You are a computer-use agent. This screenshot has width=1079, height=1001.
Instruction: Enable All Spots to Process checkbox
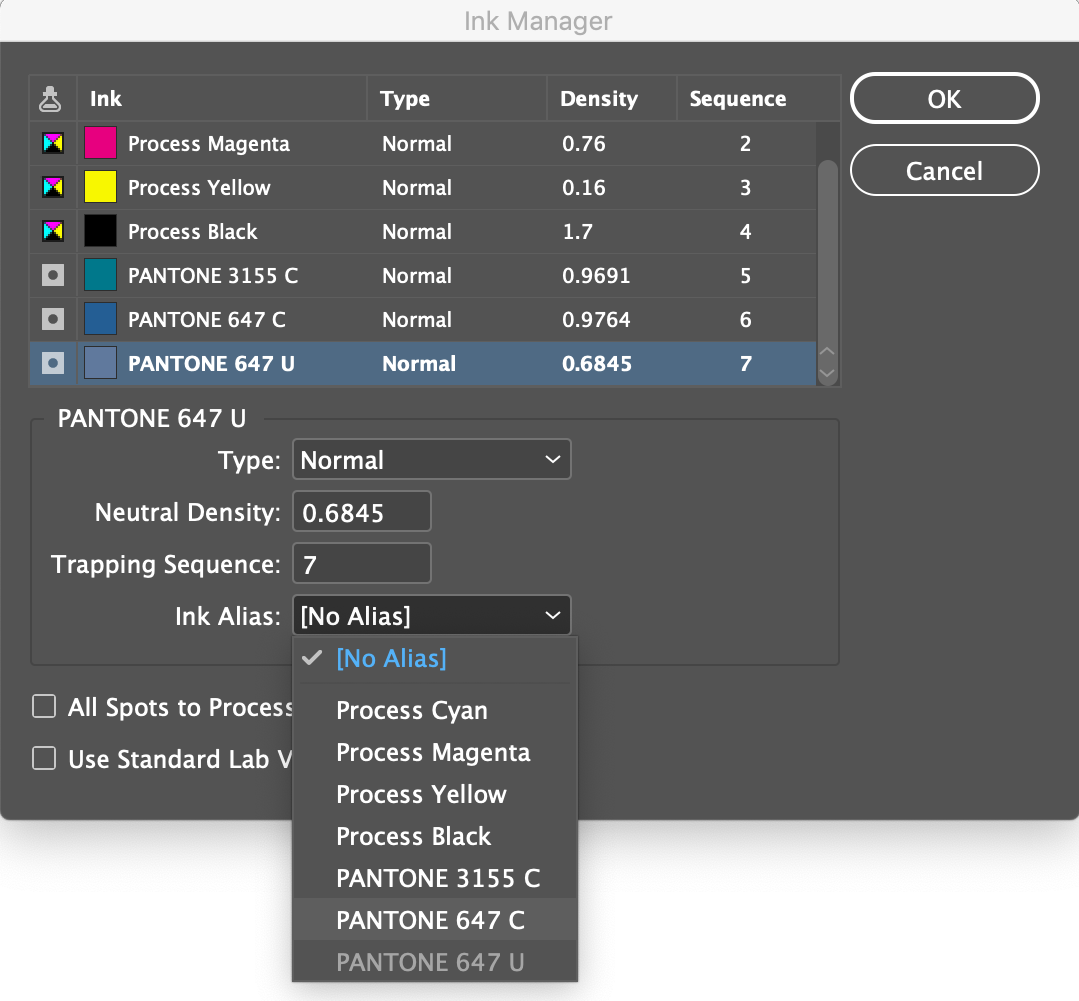(x=44, y=707)
